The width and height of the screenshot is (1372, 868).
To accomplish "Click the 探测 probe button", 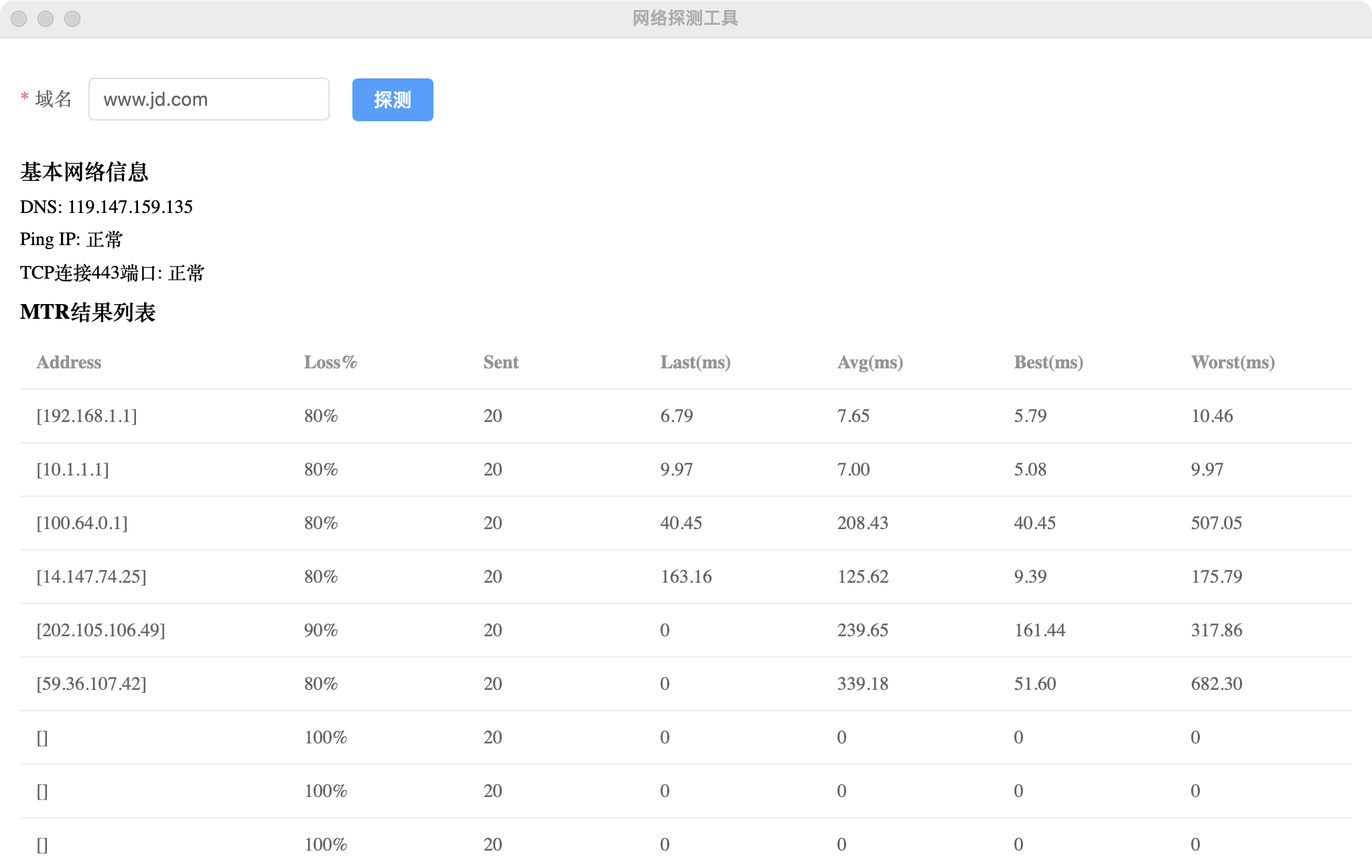I will click(393, 100).
